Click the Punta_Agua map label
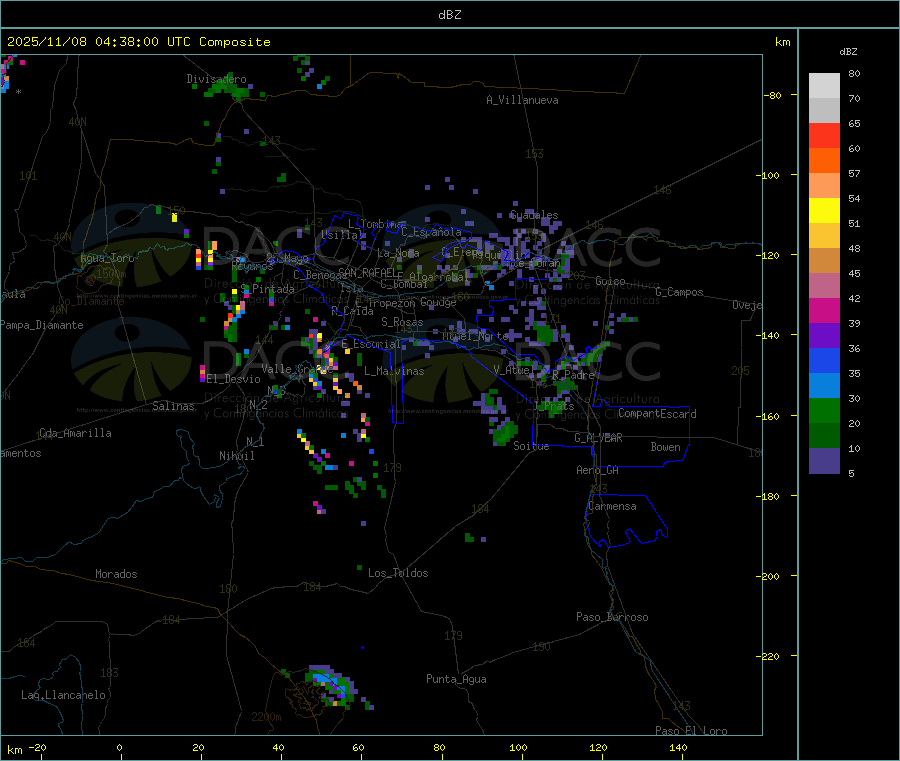This screenshot has height=761, width=900. [x=456, y=679]
